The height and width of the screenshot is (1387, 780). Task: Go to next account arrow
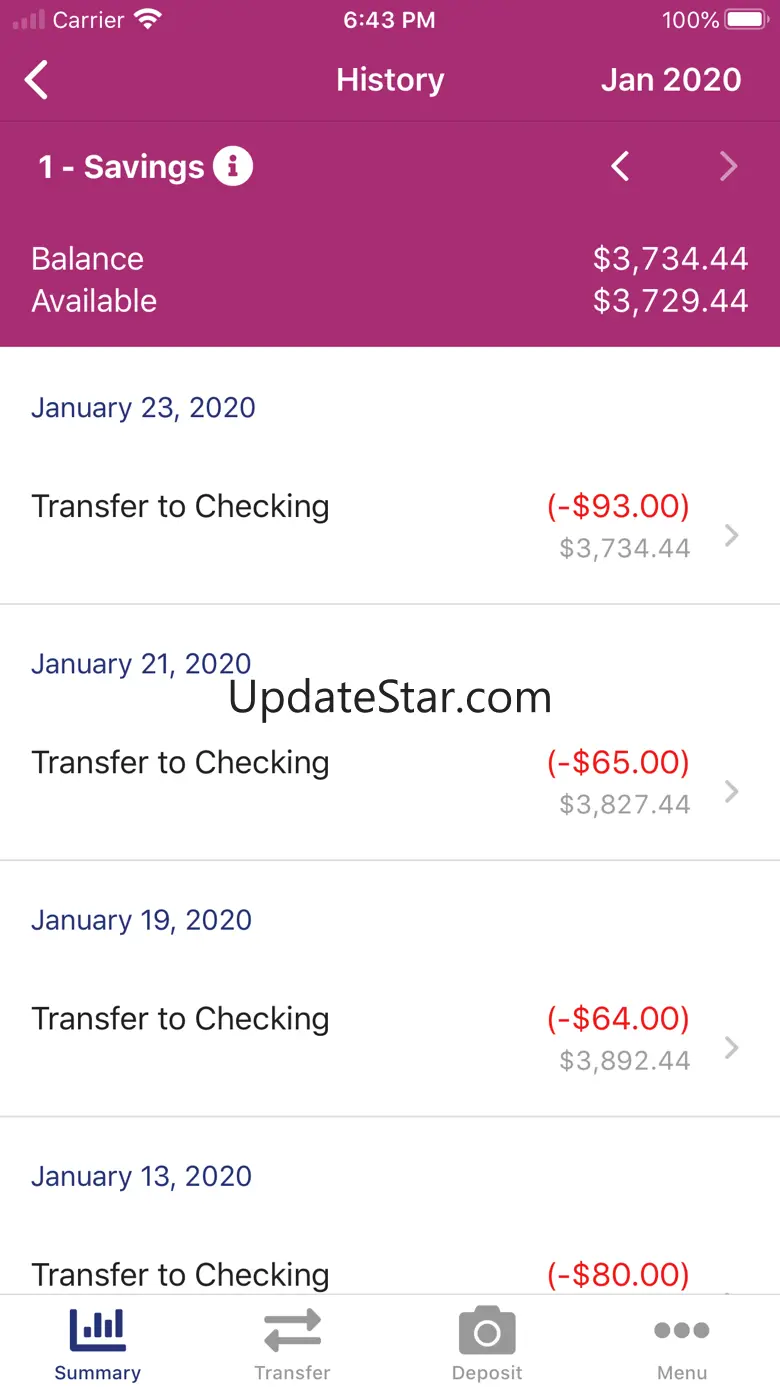728,167
